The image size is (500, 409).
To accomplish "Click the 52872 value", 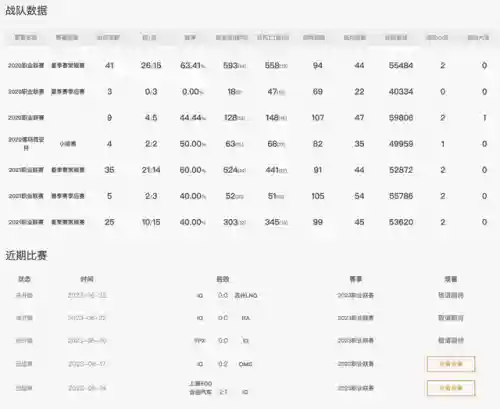I will 401,170.
